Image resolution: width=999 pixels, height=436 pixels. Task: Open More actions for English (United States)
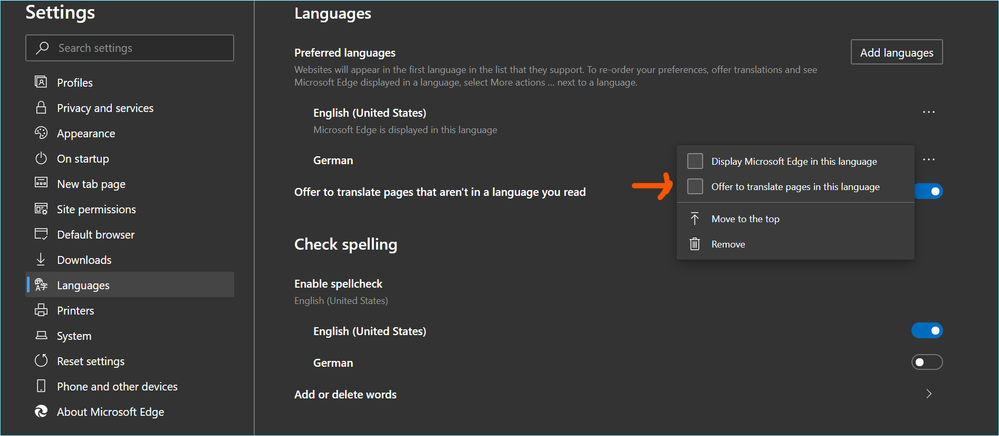pos(929,112)
